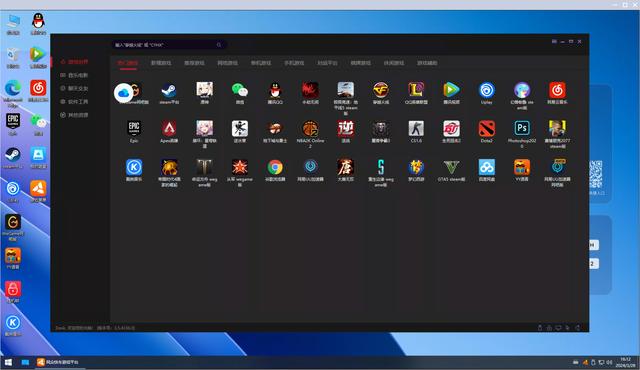Viewport: 640px width, 370px height.
Task: Launch the Age of Empires 4 icon
Action: click(x=169, y=167)
